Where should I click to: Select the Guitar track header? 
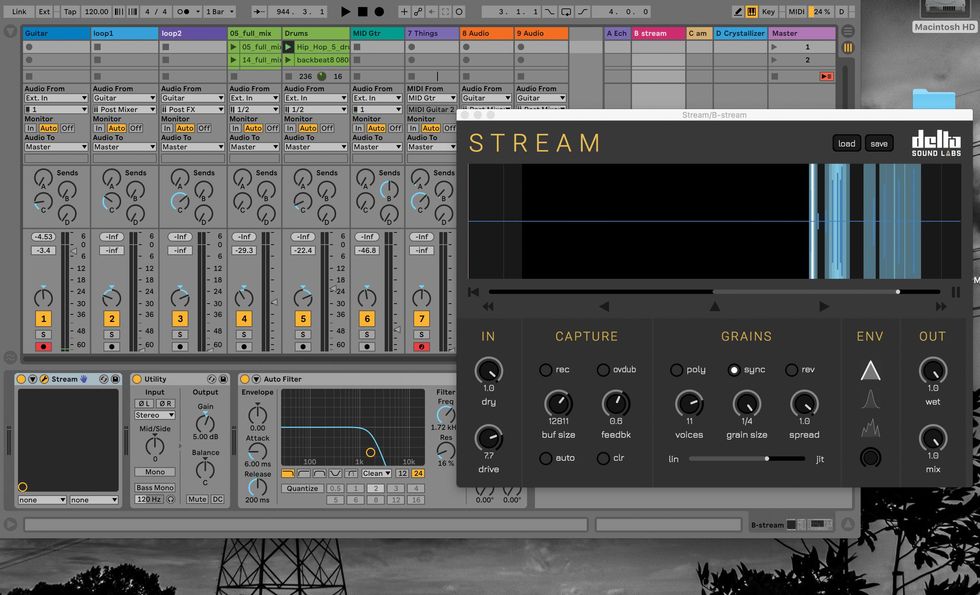pyautogui.click(x=56, y=33)
